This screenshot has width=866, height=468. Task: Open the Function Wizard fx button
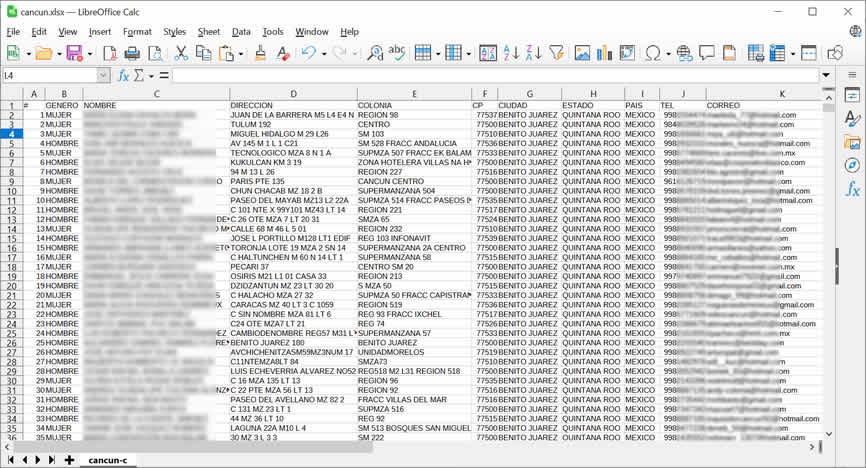point(123,75)
